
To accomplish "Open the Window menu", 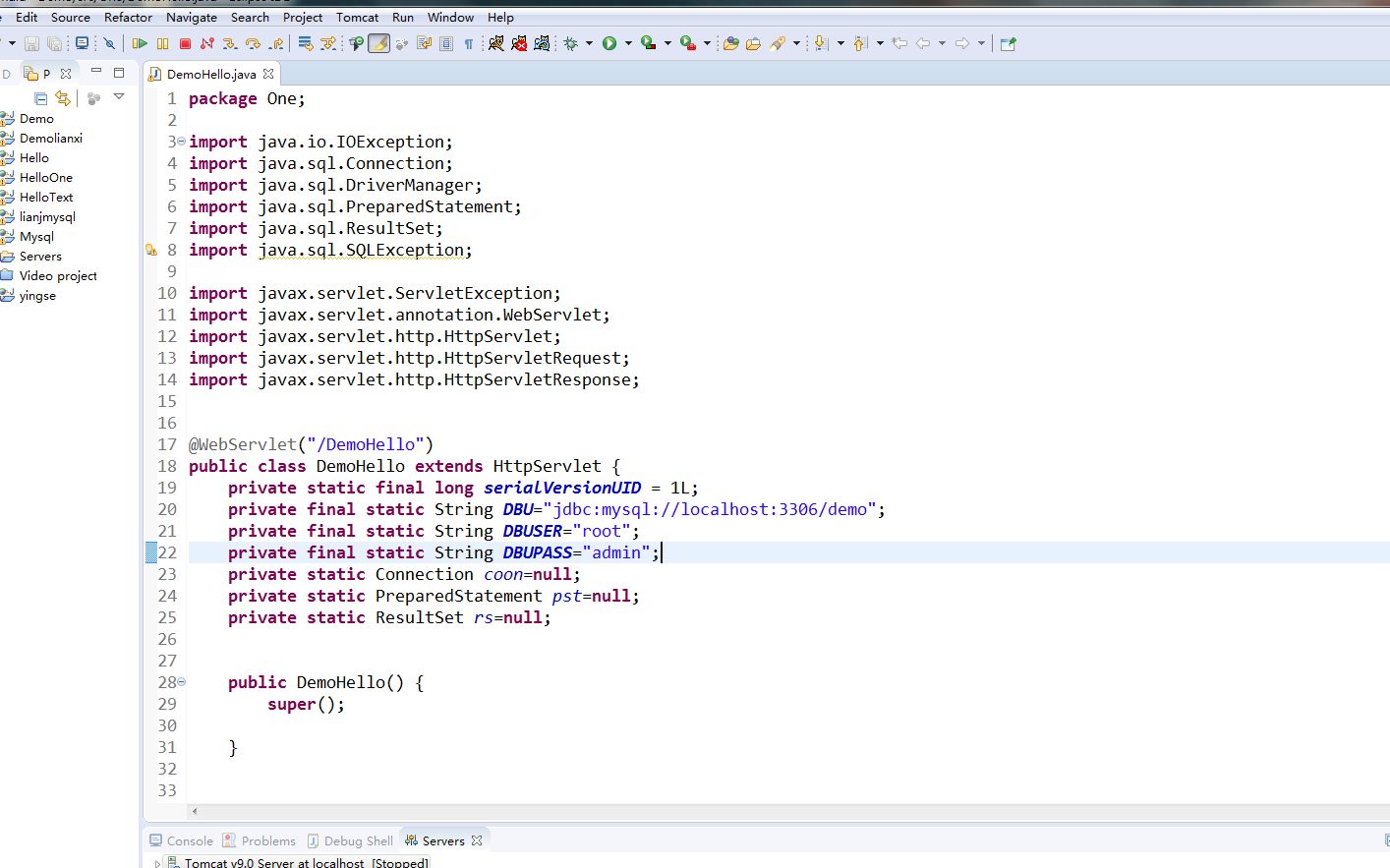I will 451,17.
